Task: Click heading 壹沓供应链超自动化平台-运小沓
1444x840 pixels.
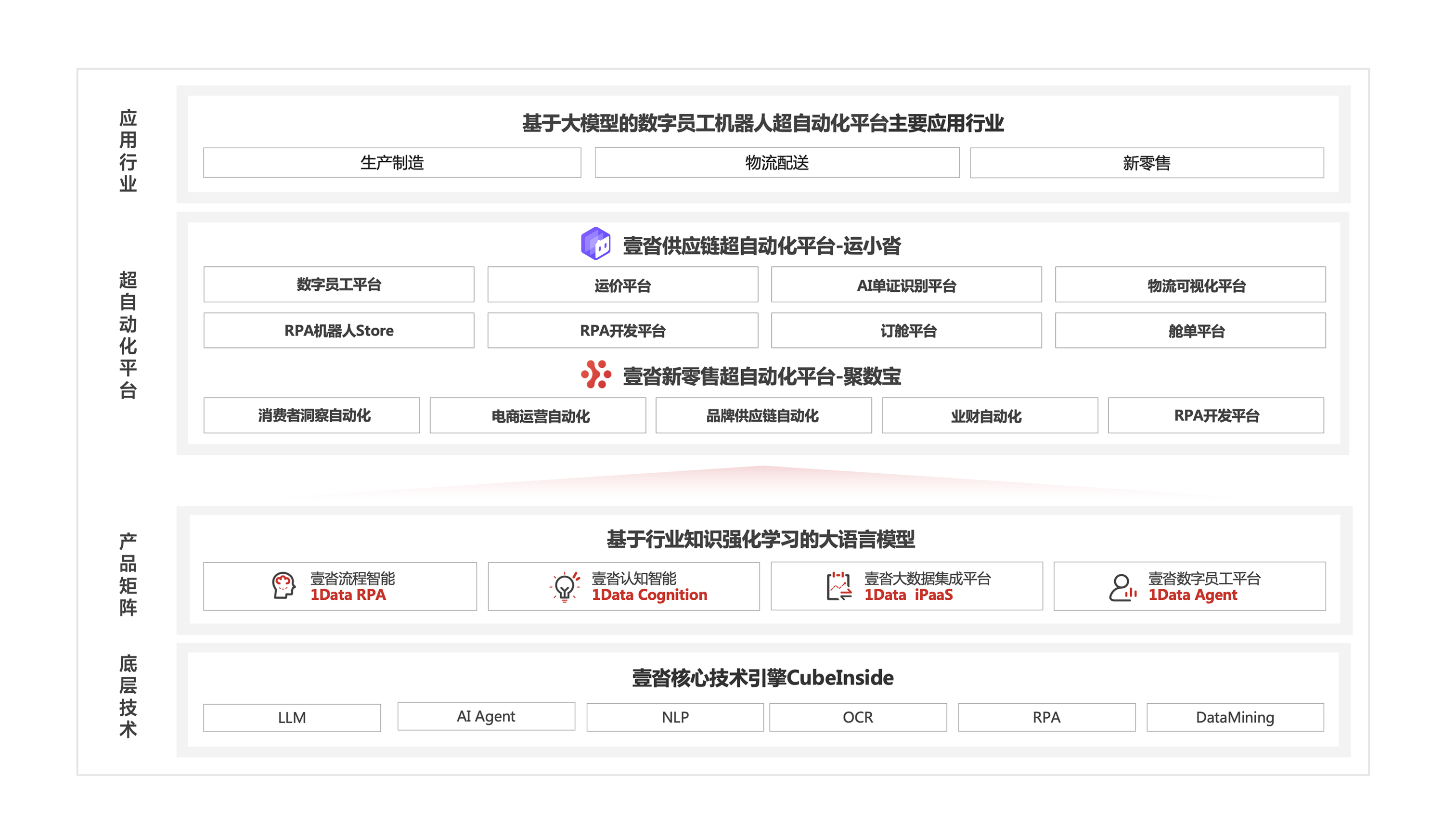Action: [761, 245]
